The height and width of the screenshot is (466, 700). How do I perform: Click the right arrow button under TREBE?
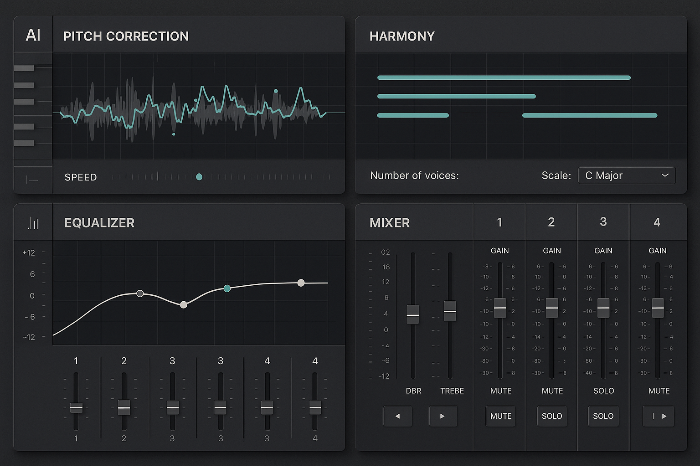[x=442, y=416]
